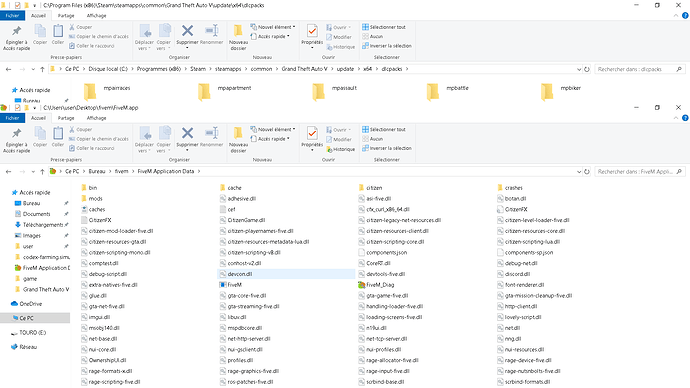This screenshot has width=690, height=388.
Task: Click fivem breadcrumb in FiveM address bar
Action: (121, 172)
